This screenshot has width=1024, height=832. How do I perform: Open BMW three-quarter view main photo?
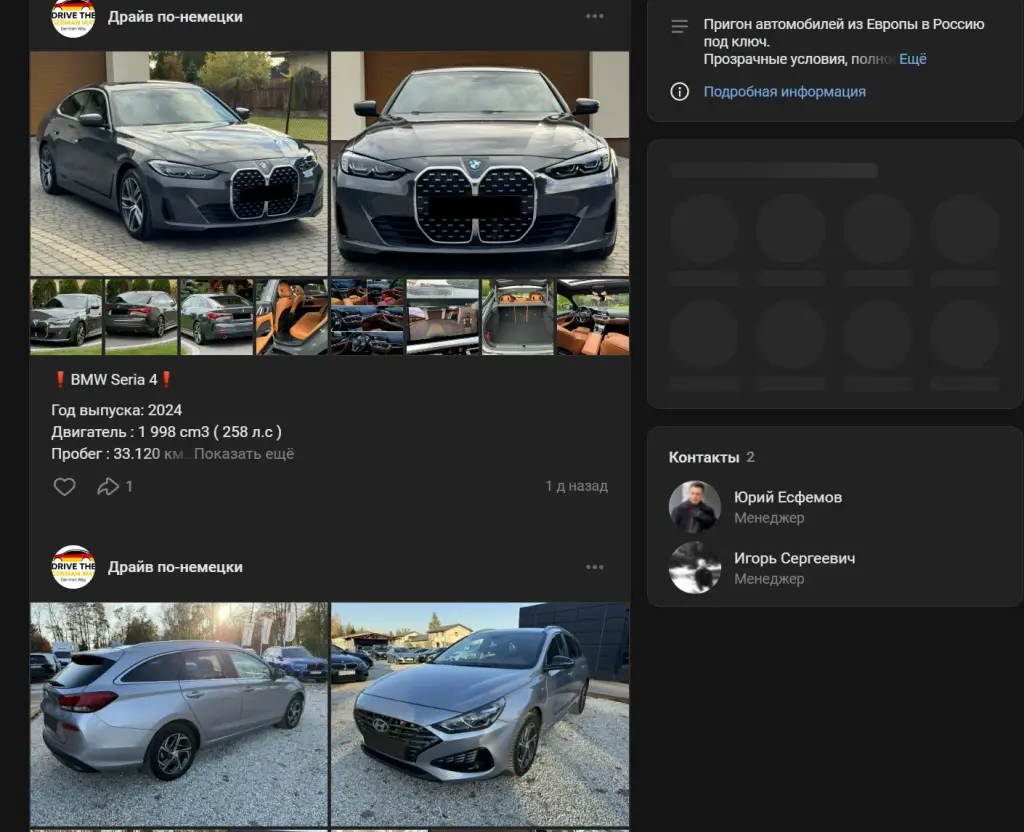click(x=179, y=164)
